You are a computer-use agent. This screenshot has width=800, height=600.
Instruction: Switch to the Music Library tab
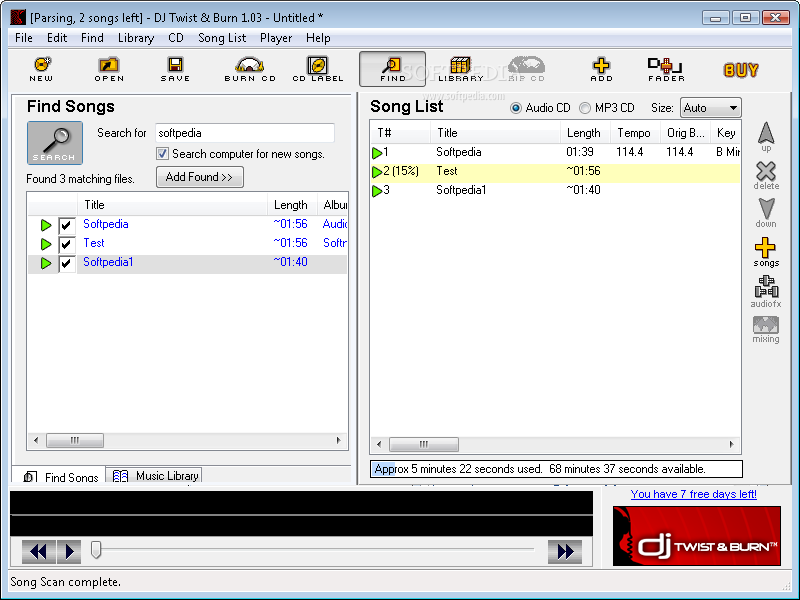click(x=155, y=476)
